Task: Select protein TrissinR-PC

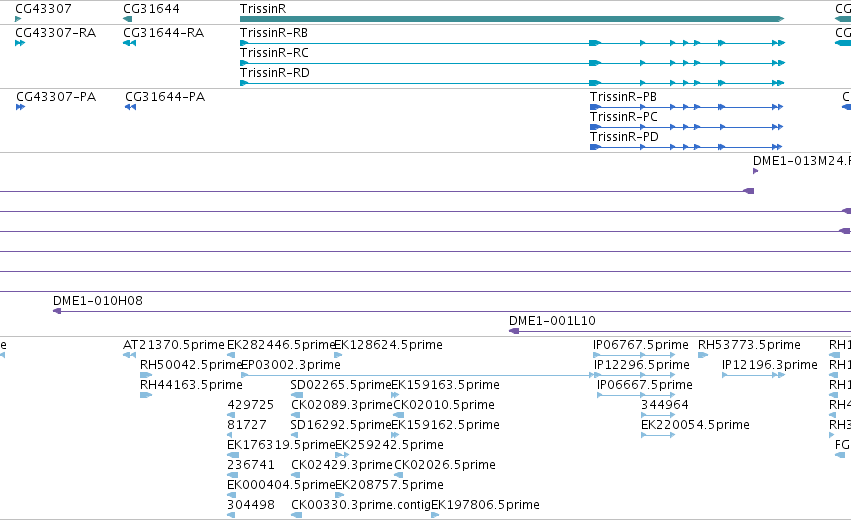Action: 624,117
